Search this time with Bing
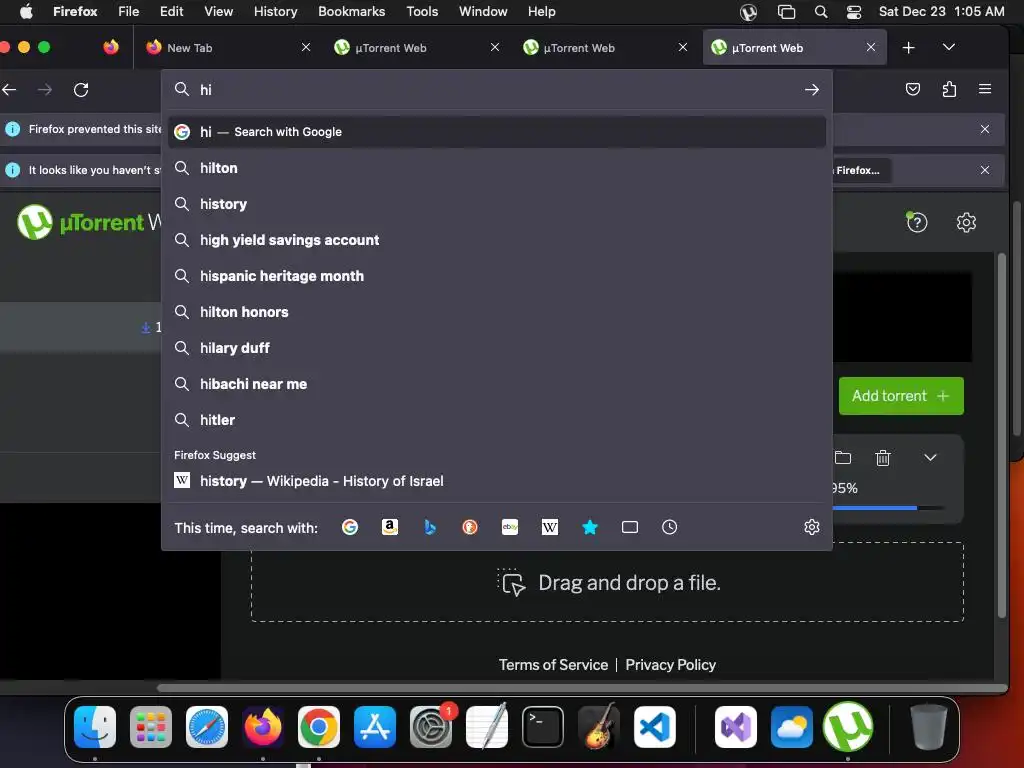 [x=430, y=527]
